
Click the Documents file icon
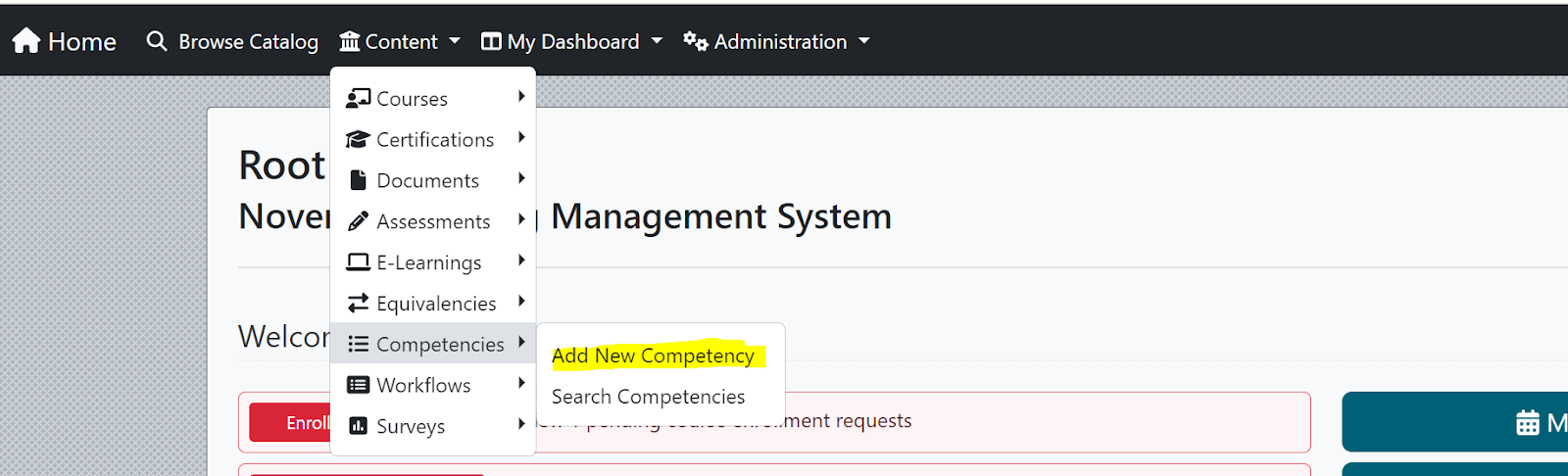tap(359, 180)
